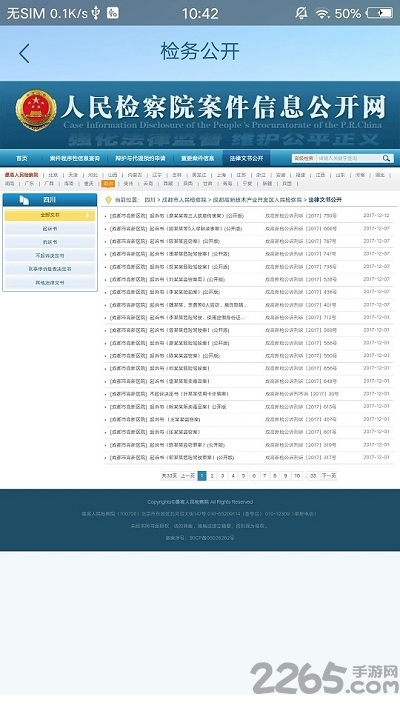Open the 高级检索 advanced search option

(304, 158)
